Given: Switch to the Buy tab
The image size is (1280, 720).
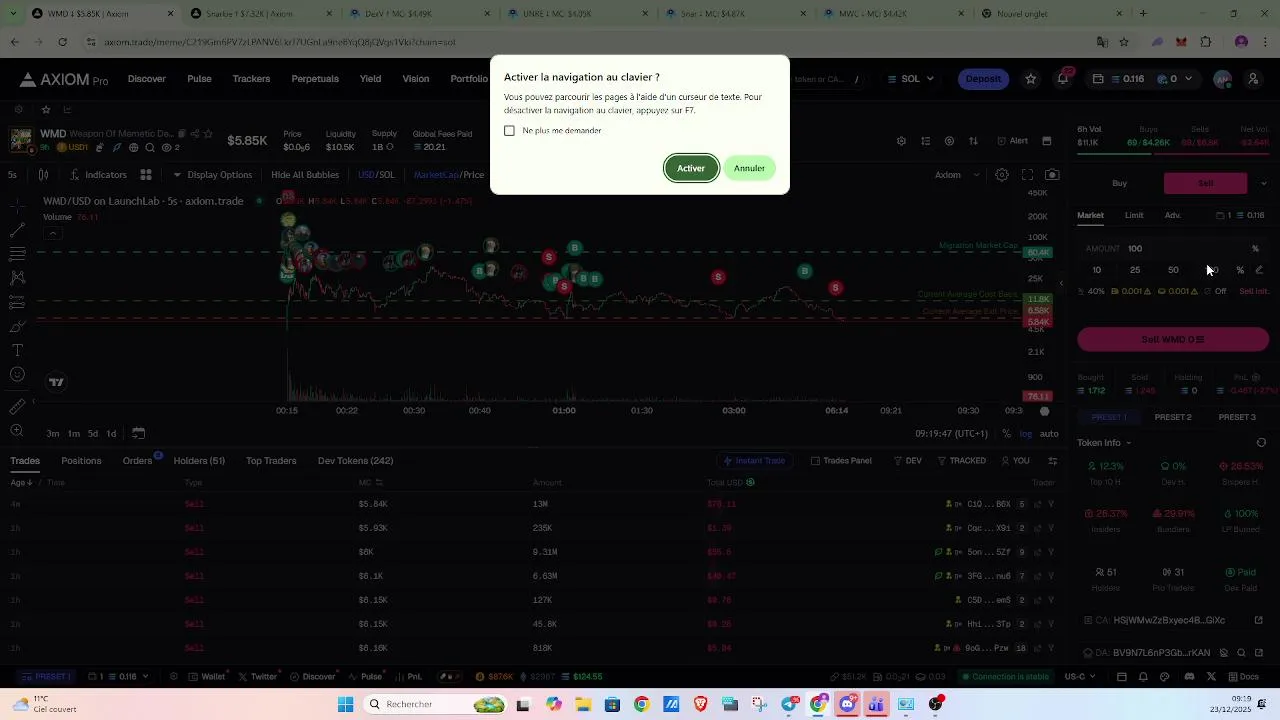Looking at the screenshot, I should tap(1119, 183).
